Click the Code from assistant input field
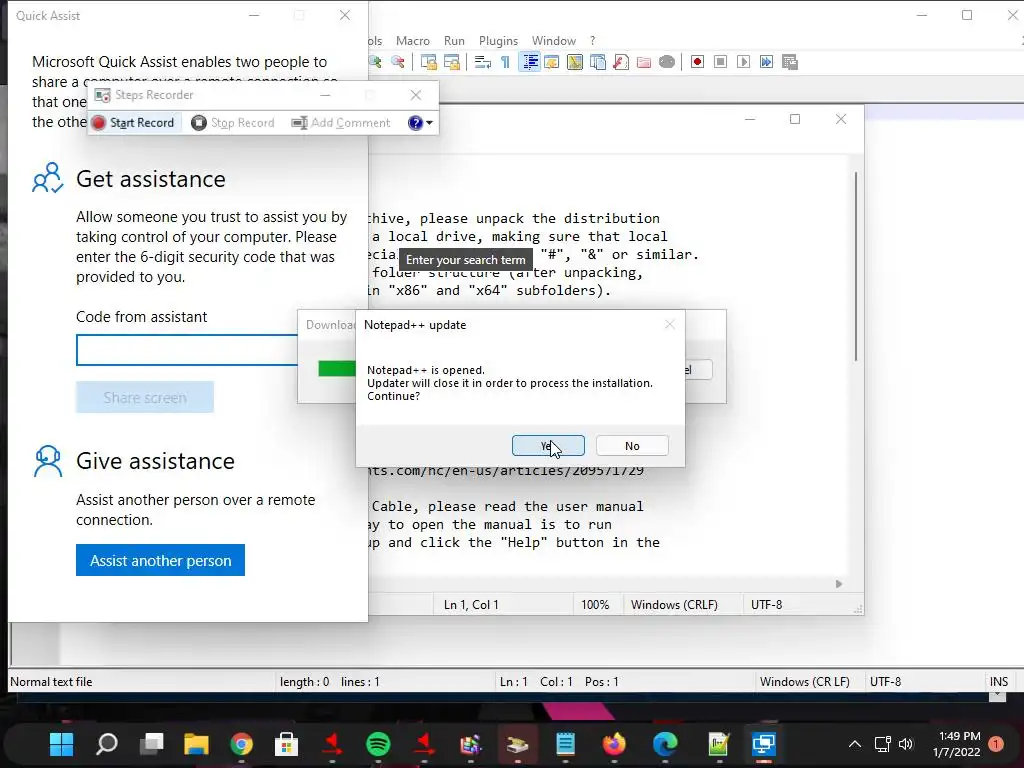Screen dimensions: 1024x768 [187, 350]
